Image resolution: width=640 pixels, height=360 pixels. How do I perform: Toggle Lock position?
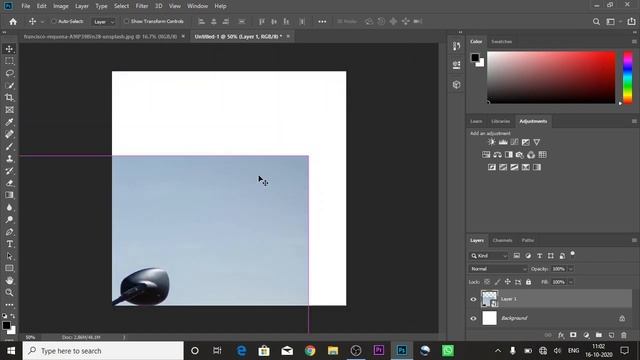[507, 282]
